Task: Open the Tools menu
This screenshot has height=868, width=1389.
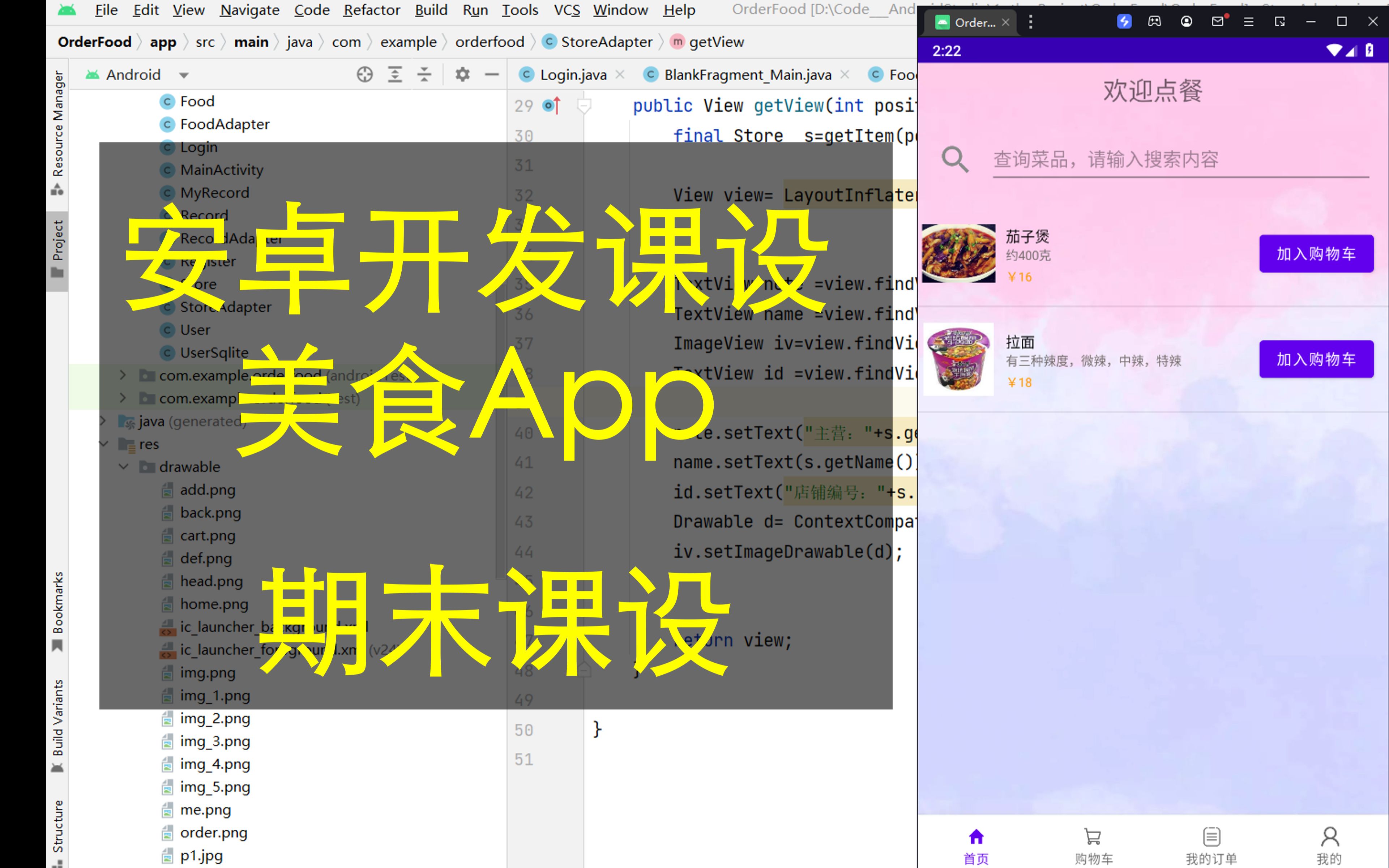Action: [520, 10]
